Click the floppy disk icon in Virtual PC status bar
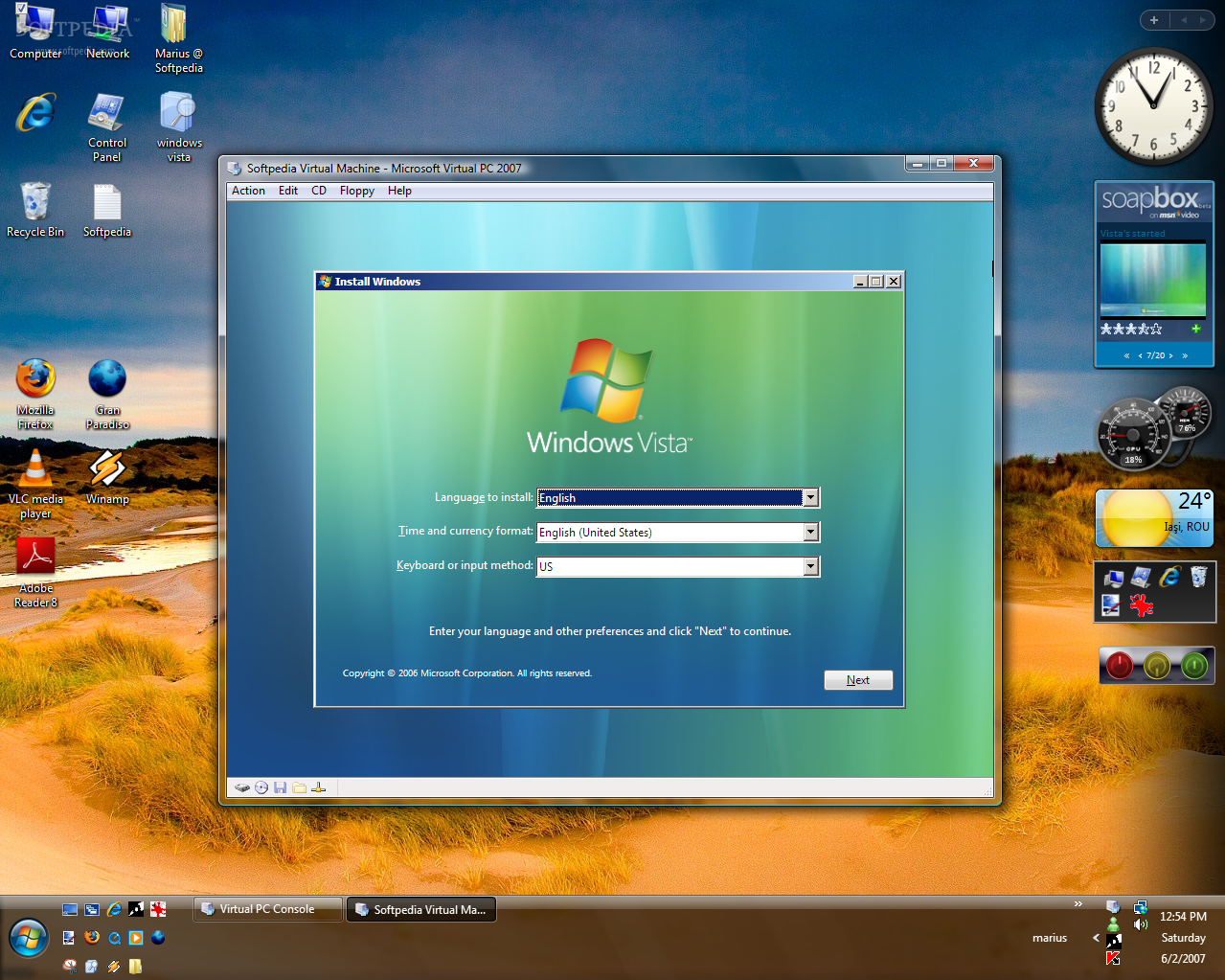Viewport: 1225px width, 980px height. pyautogui.click(x=280, y=787)
